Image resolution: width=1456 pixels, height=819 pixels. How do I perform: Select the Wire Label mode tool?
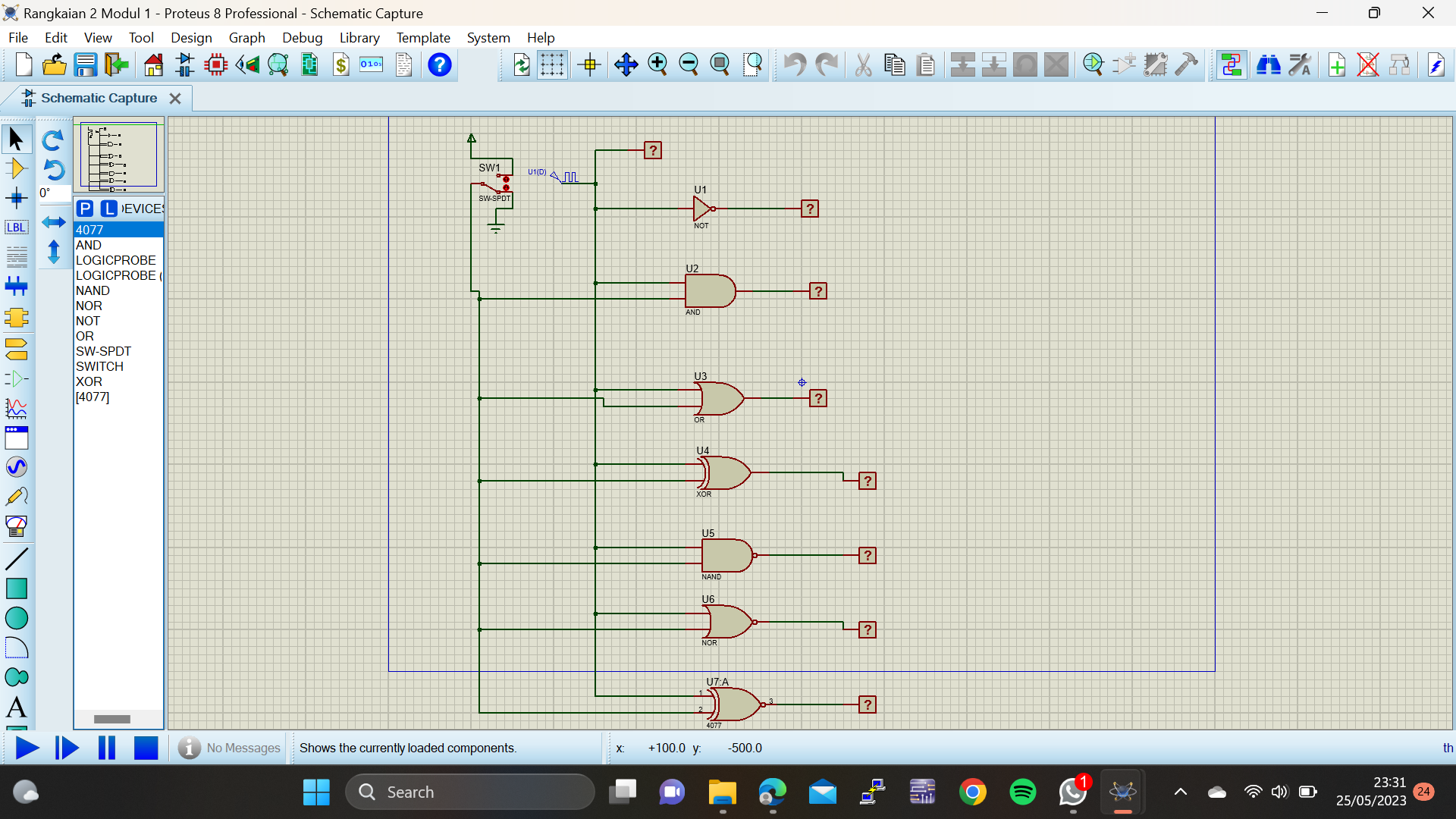pos(16,227)
